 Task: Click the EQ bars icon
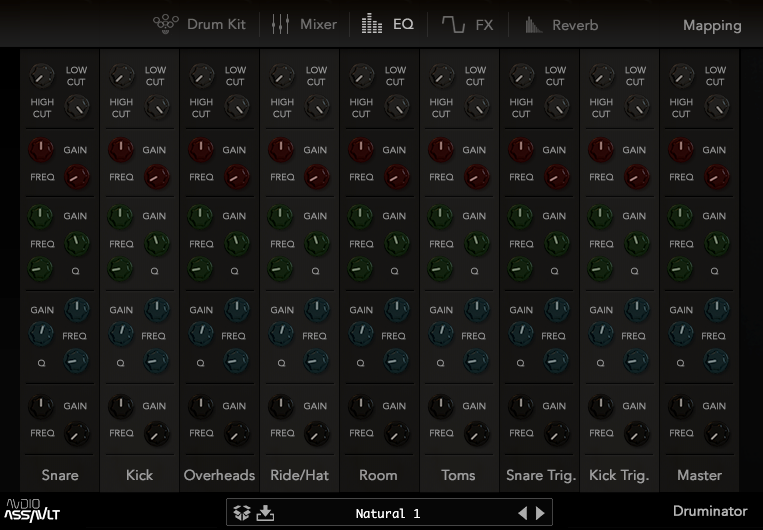click(371, 23)
